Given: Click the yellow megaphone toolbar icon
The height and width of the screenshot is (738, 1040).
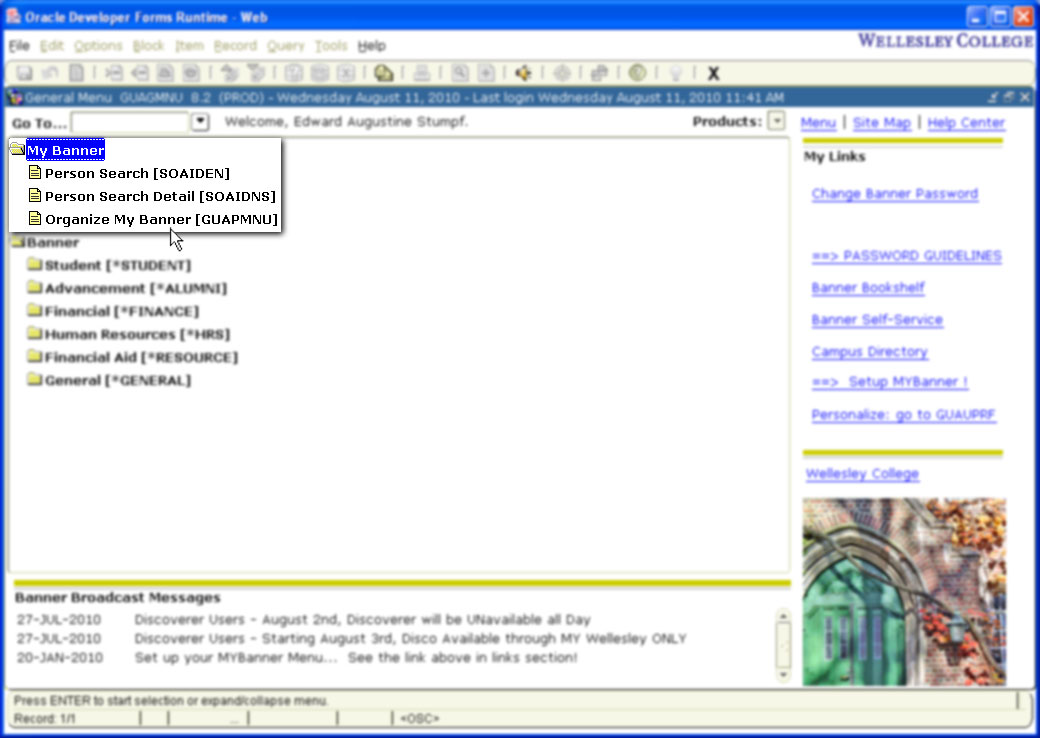Looking at the screenshot, I should 523,73.
